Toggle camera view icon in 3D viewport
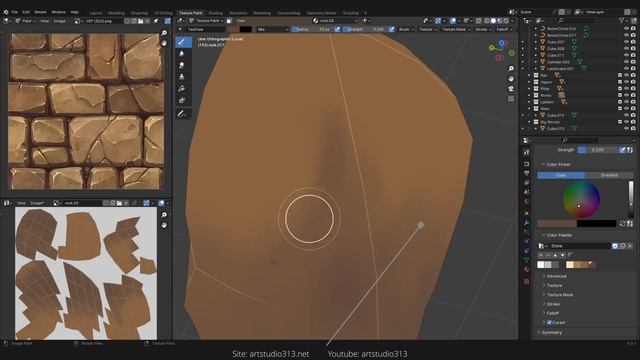640x360 pixels. [x=511, y=89]
